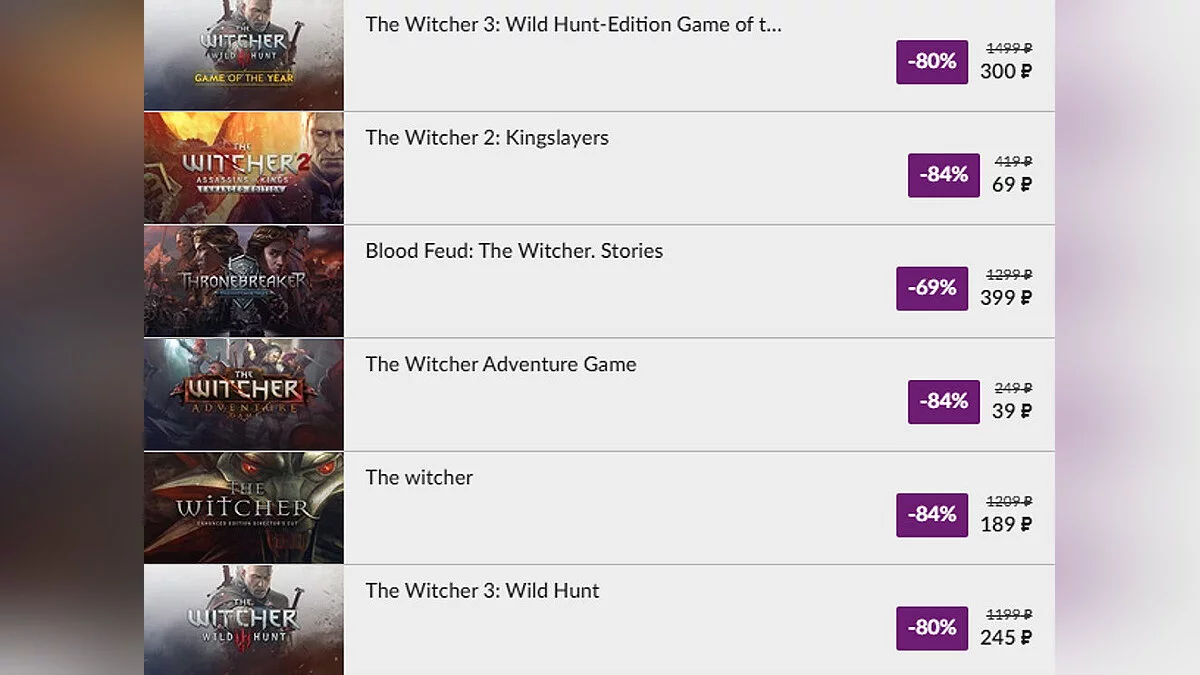Click the -80% badge beside the 245 ₽ price

(932, 627)
